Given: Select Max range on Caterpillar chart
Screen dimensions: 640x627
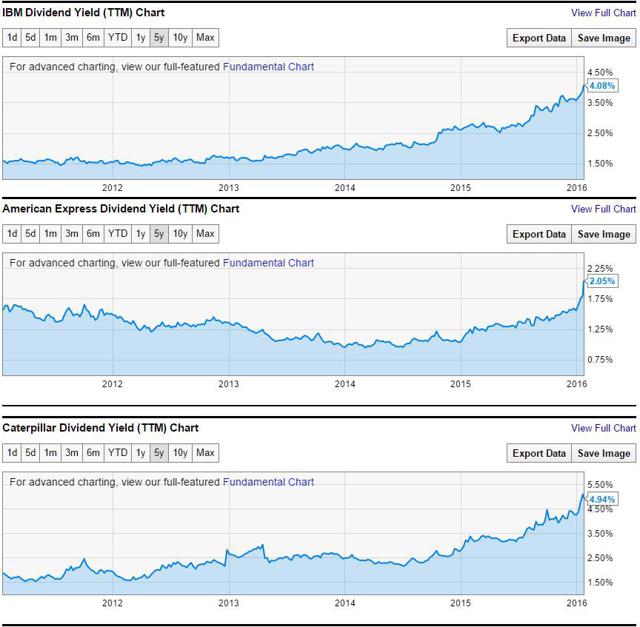Looking at the screenshot, I should point(205,453).
